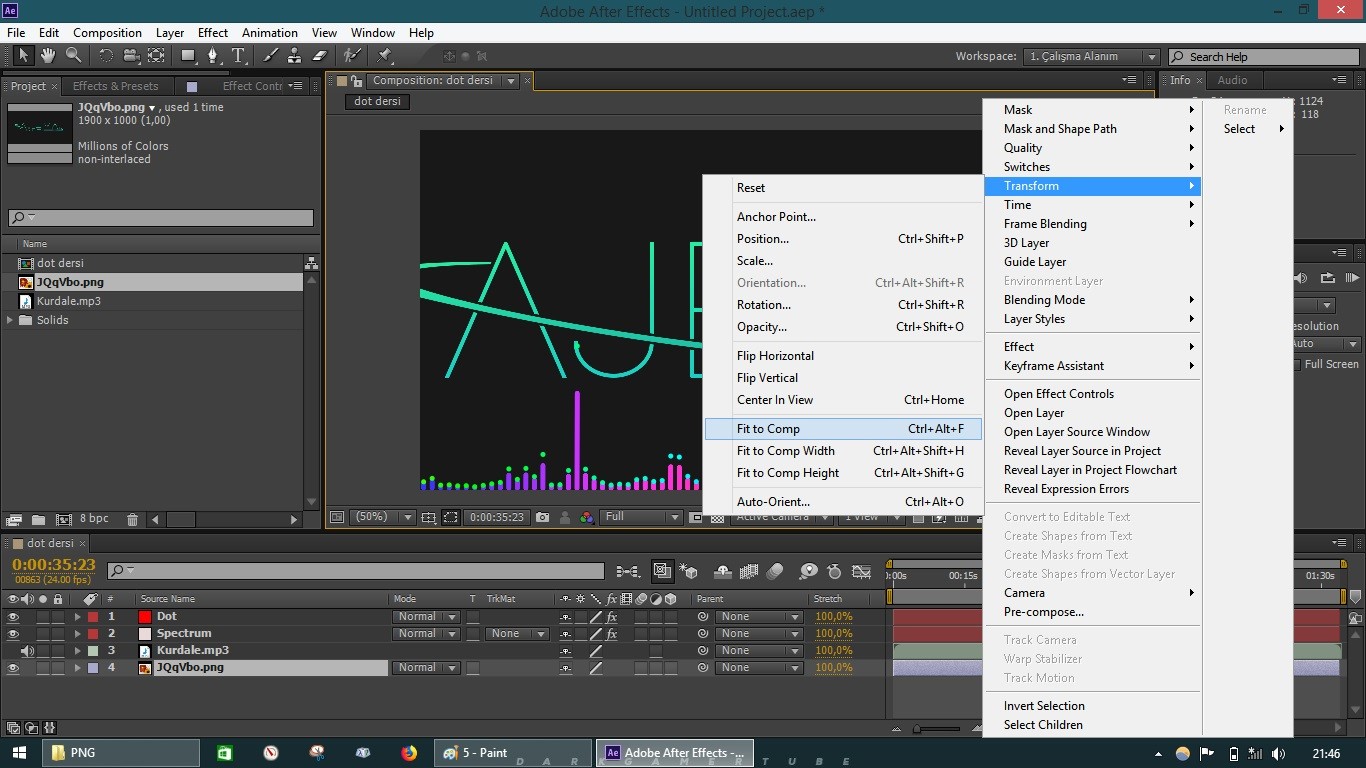
Task: Take a snapshot with the camera icon
Action: pyautogui.click(x=542, y=517)
